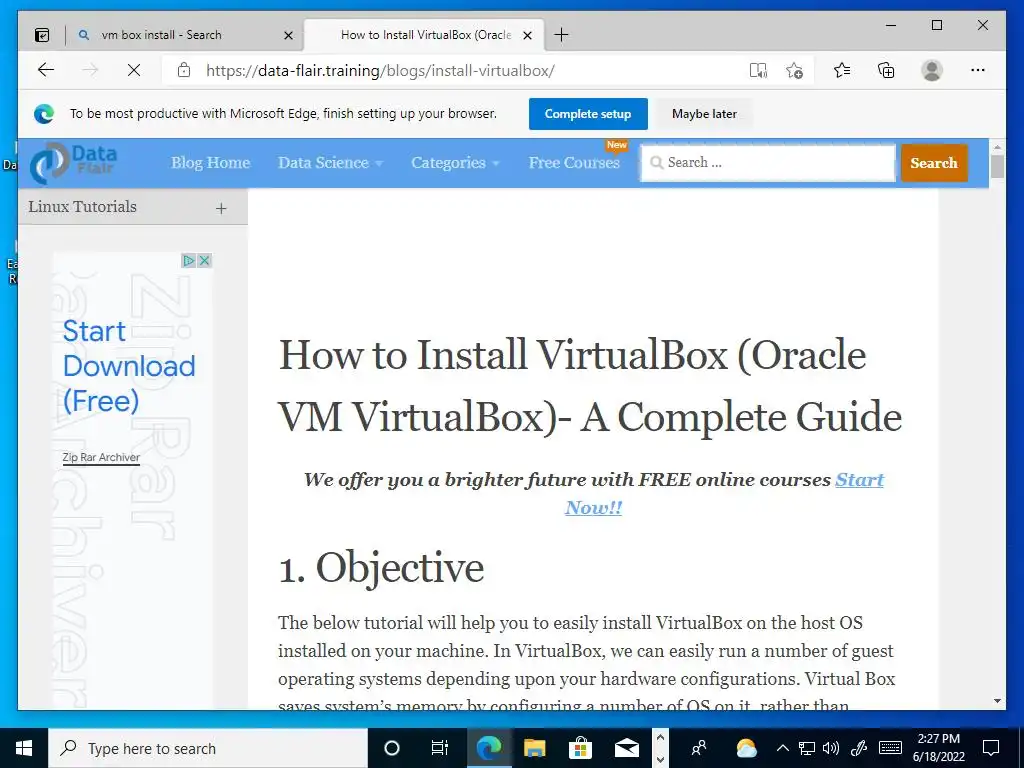Image resolution: width=1024 pixels, height=768 pixels.
Task: Open Task View in taskbar
Action: pyautogui.click(x=440, y=748)
